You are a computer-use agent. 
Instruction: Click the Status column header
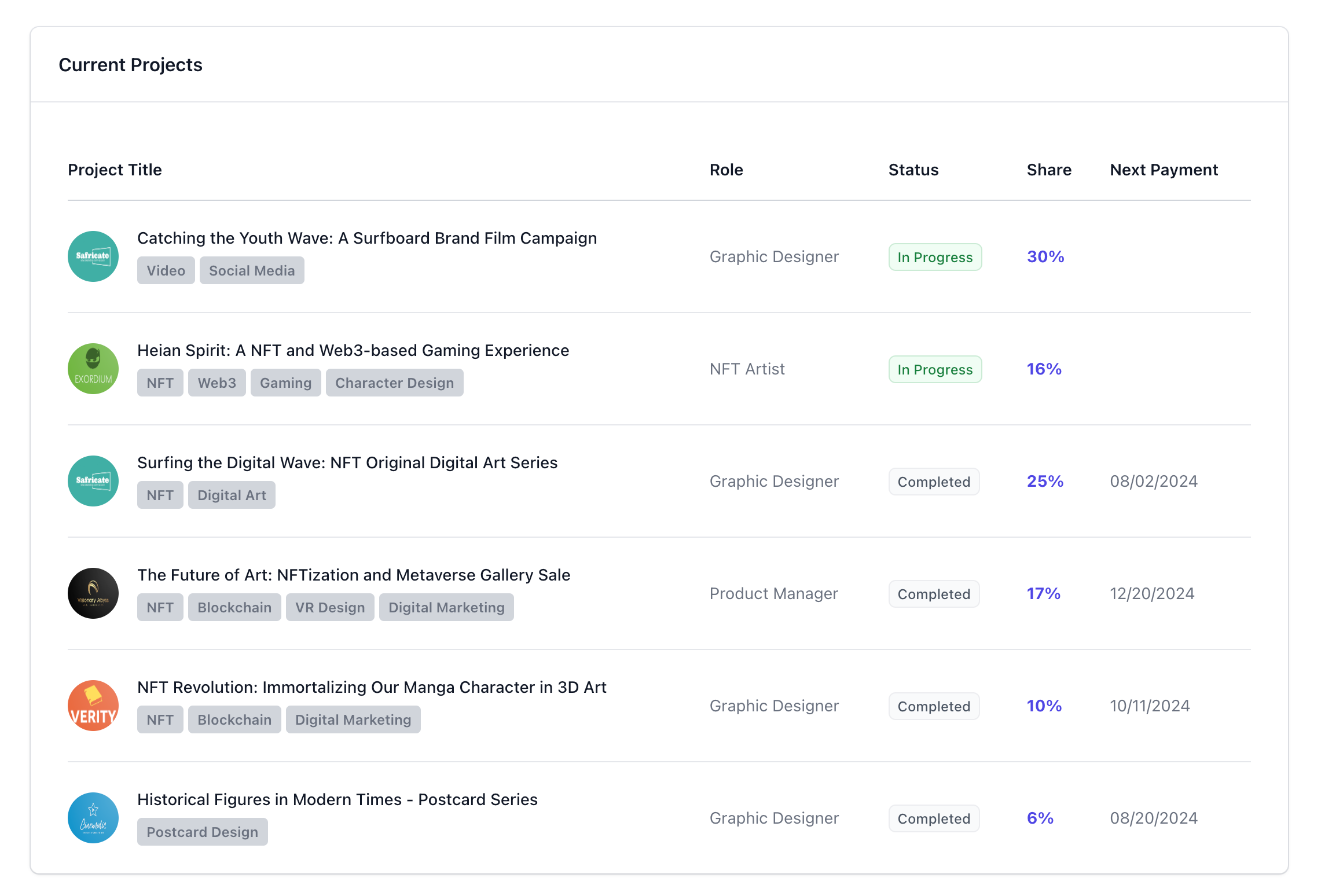pyautogui.click(x=913, y=170)
